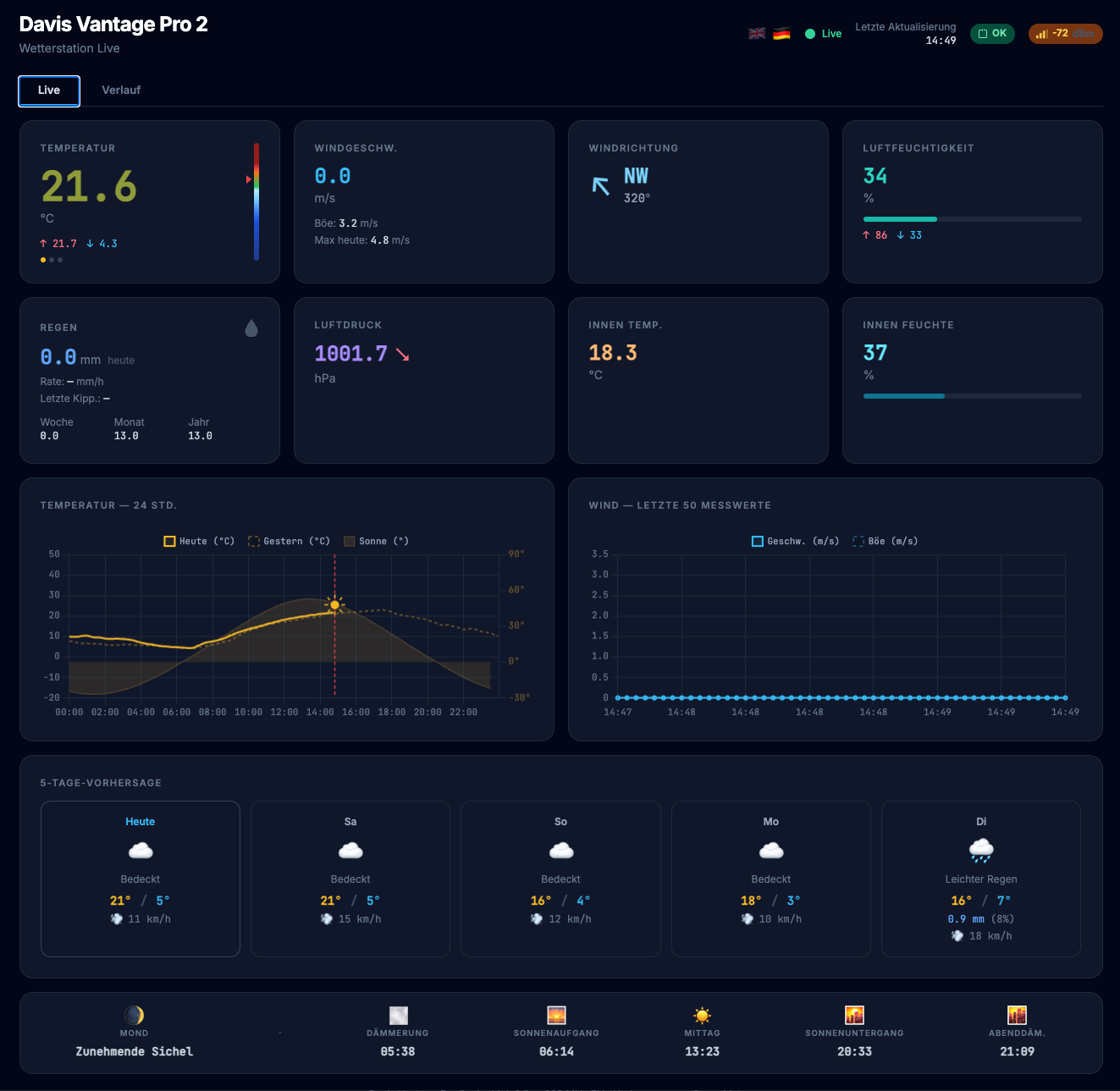Screen dimensions: 1120x1091
Task: Click the rain cloud icon for Di
Action: point(981,850)
